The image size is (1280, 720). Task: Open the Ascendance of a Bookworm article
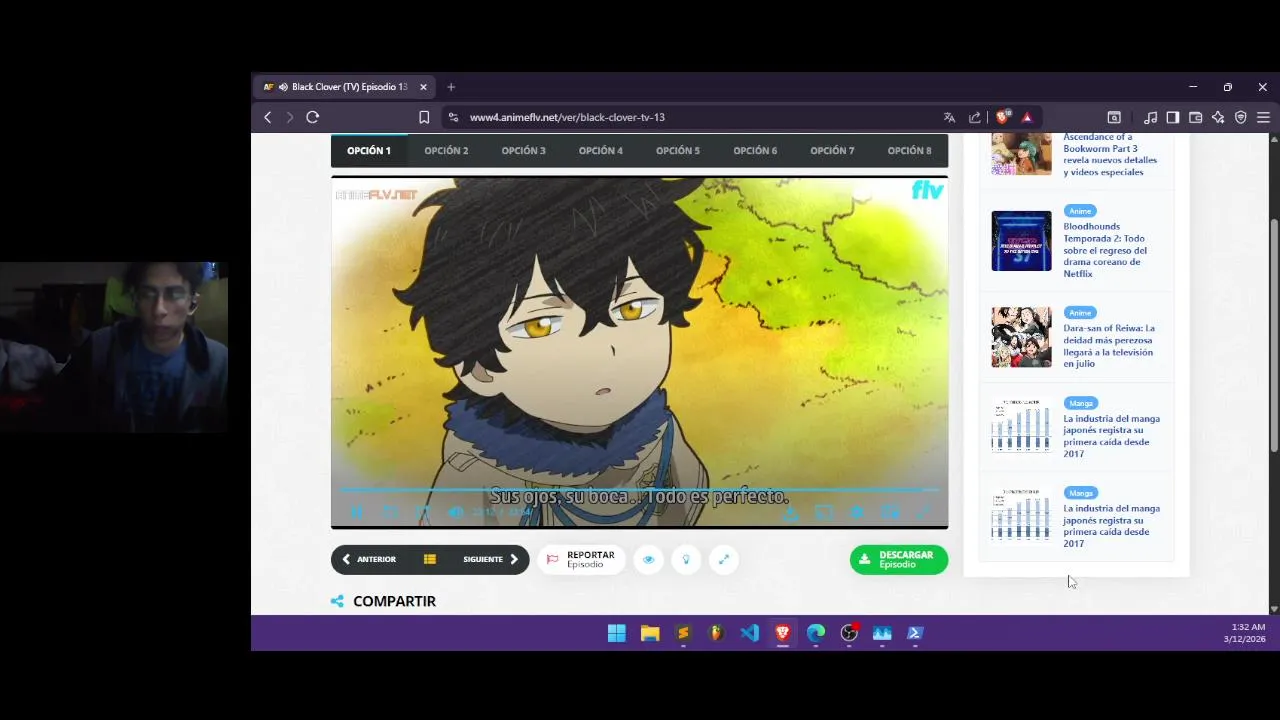1110,154
